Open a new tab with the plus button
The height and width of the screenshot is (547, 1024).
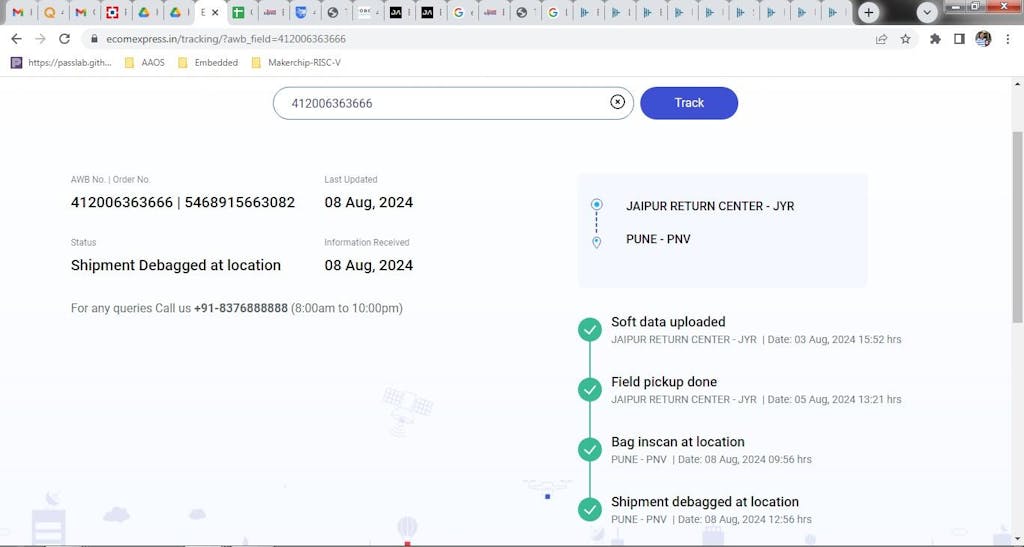pyautogui.click(x=869, y=12)
